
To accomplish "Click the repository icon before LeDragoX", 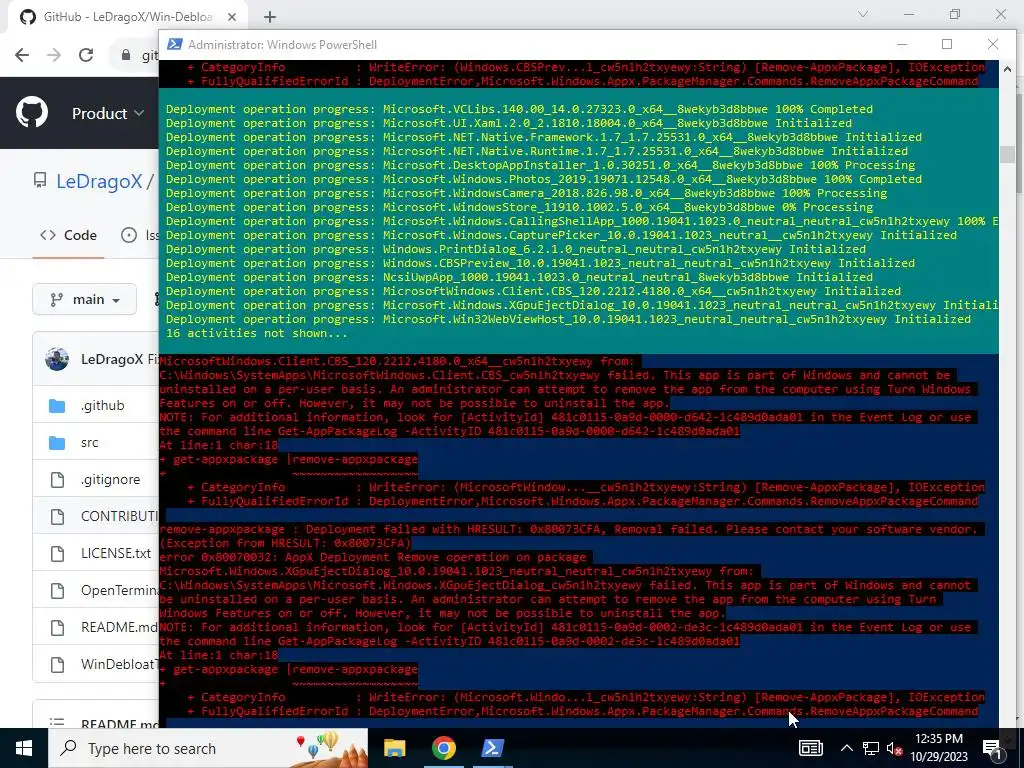I will (40, 180).
